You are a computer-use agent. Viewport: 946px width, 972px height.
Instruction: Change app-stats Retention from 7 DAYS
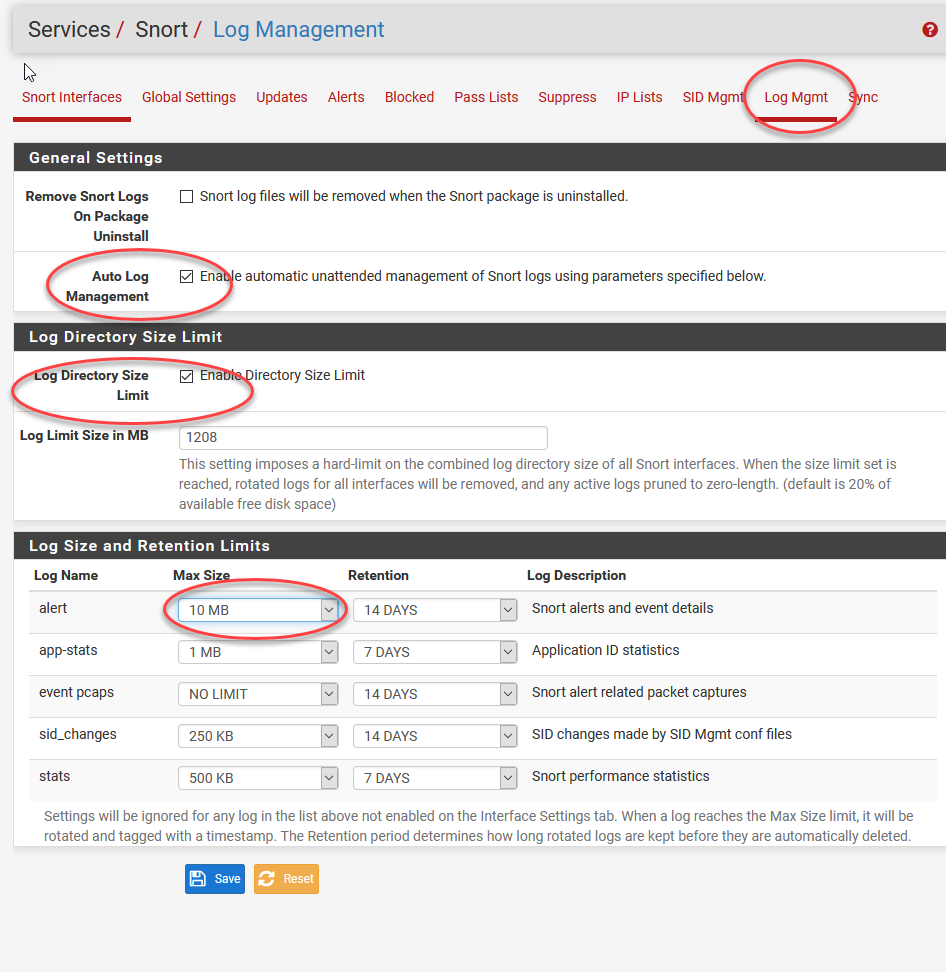[435, 652]
